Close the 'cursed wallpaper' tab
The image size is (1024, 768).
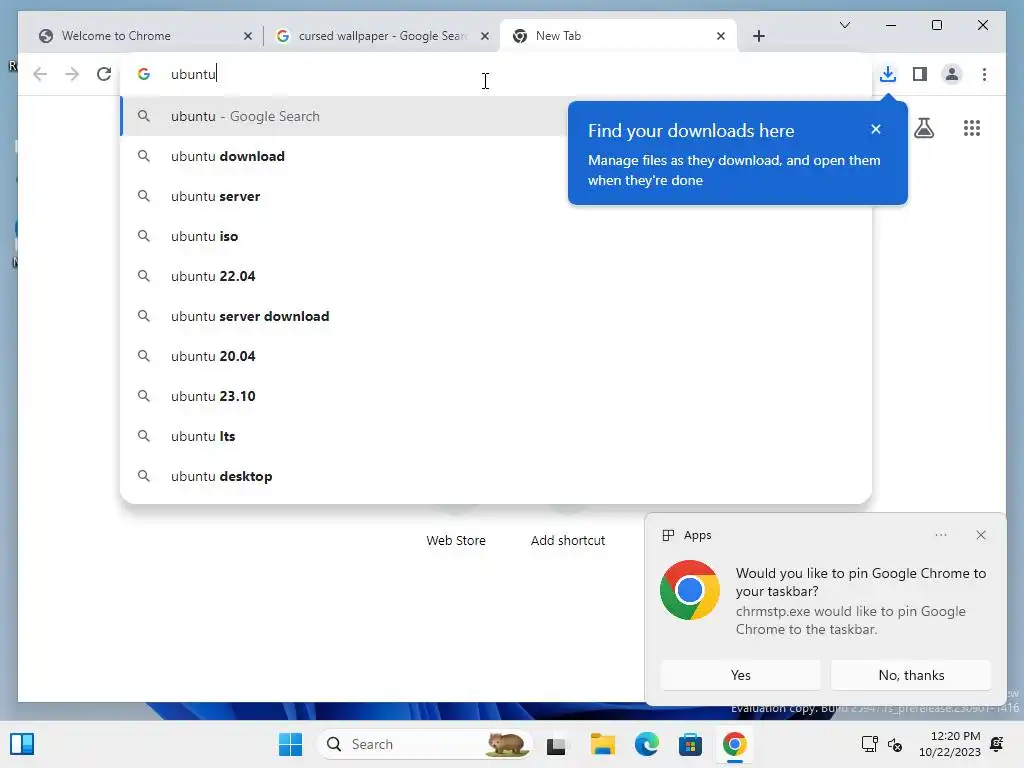(x=485, y=36)
